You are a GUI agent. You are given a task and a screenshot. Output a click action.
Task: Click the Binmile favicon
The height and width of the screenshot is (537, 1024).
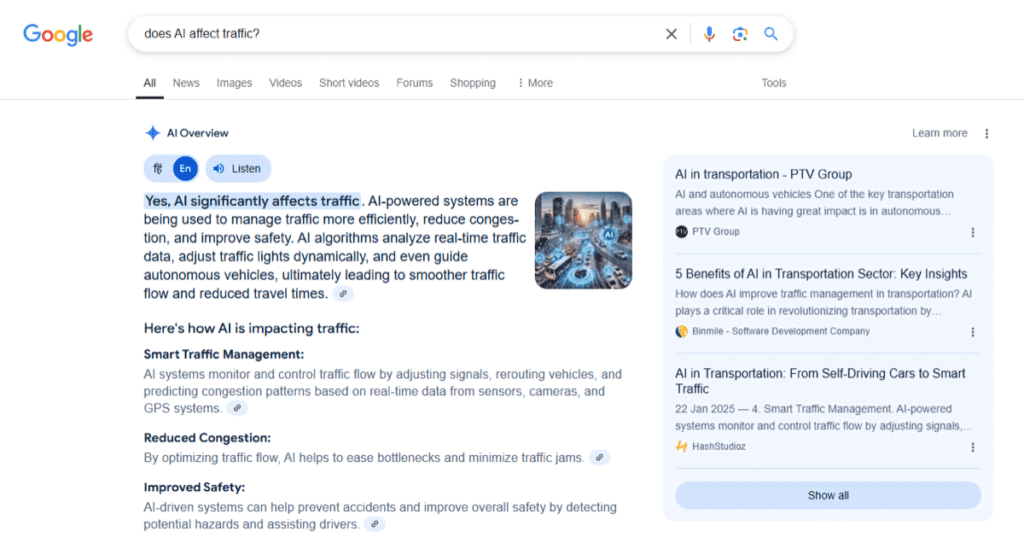pos(681,331)
